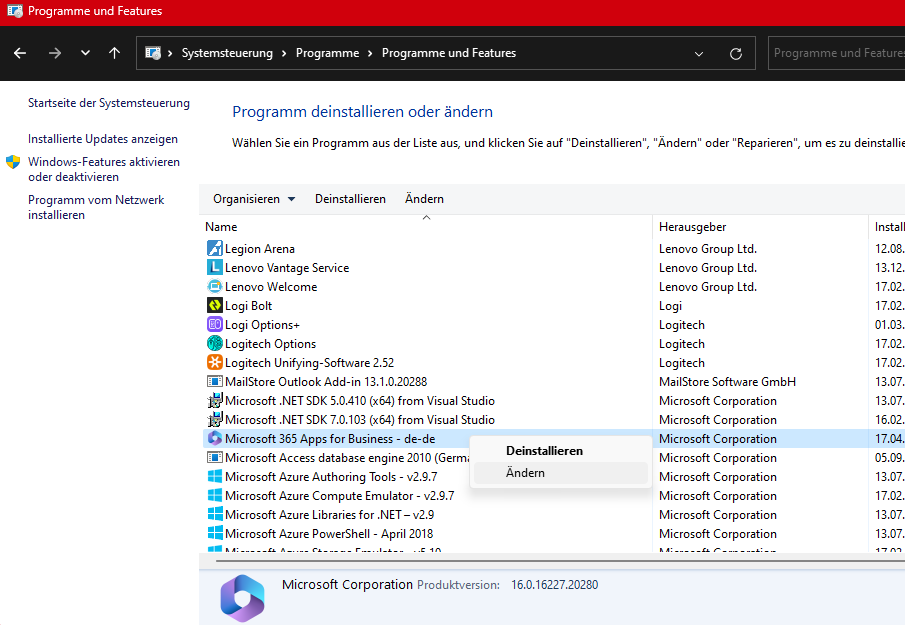Image resolution: width=905 pixels, height=625 pixels.
Task: Select the Legion Arena program name
Action: 260,249
